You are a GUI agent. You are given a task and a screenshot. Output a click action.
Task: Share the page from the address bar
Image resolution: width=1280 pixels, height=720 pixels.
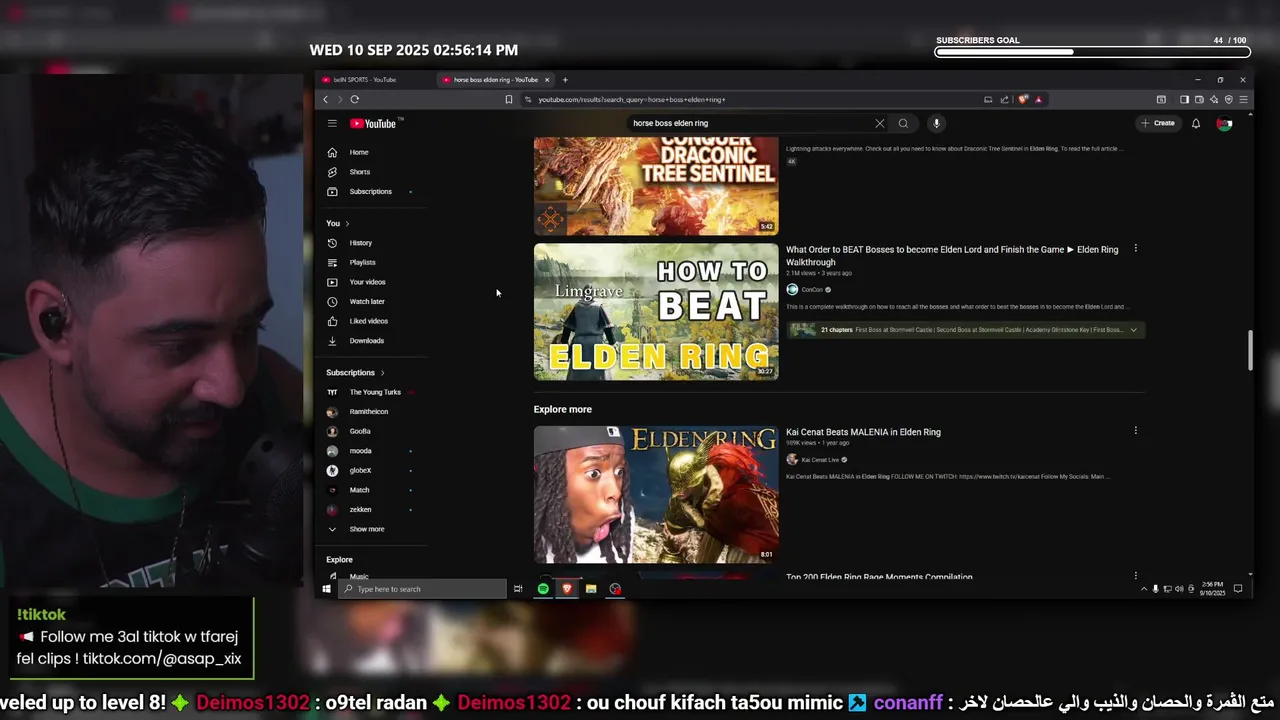click(1004, 99)
